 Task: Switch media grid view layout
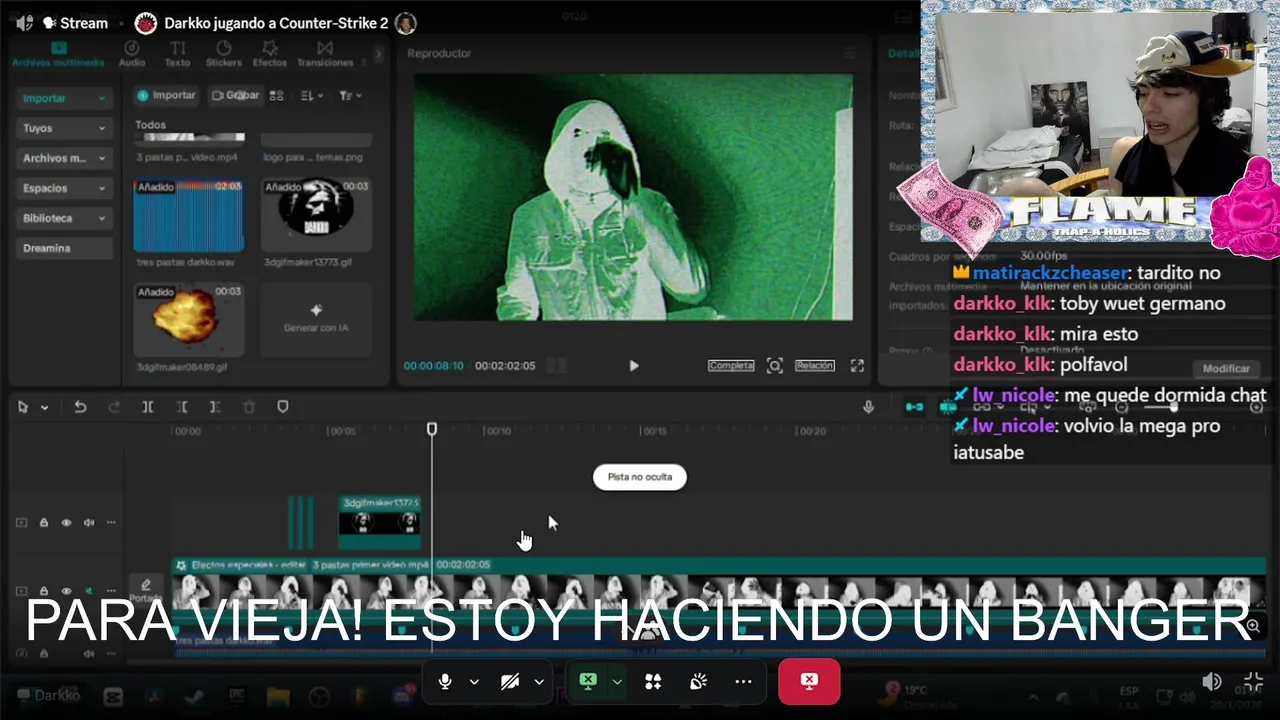[277, 96]
